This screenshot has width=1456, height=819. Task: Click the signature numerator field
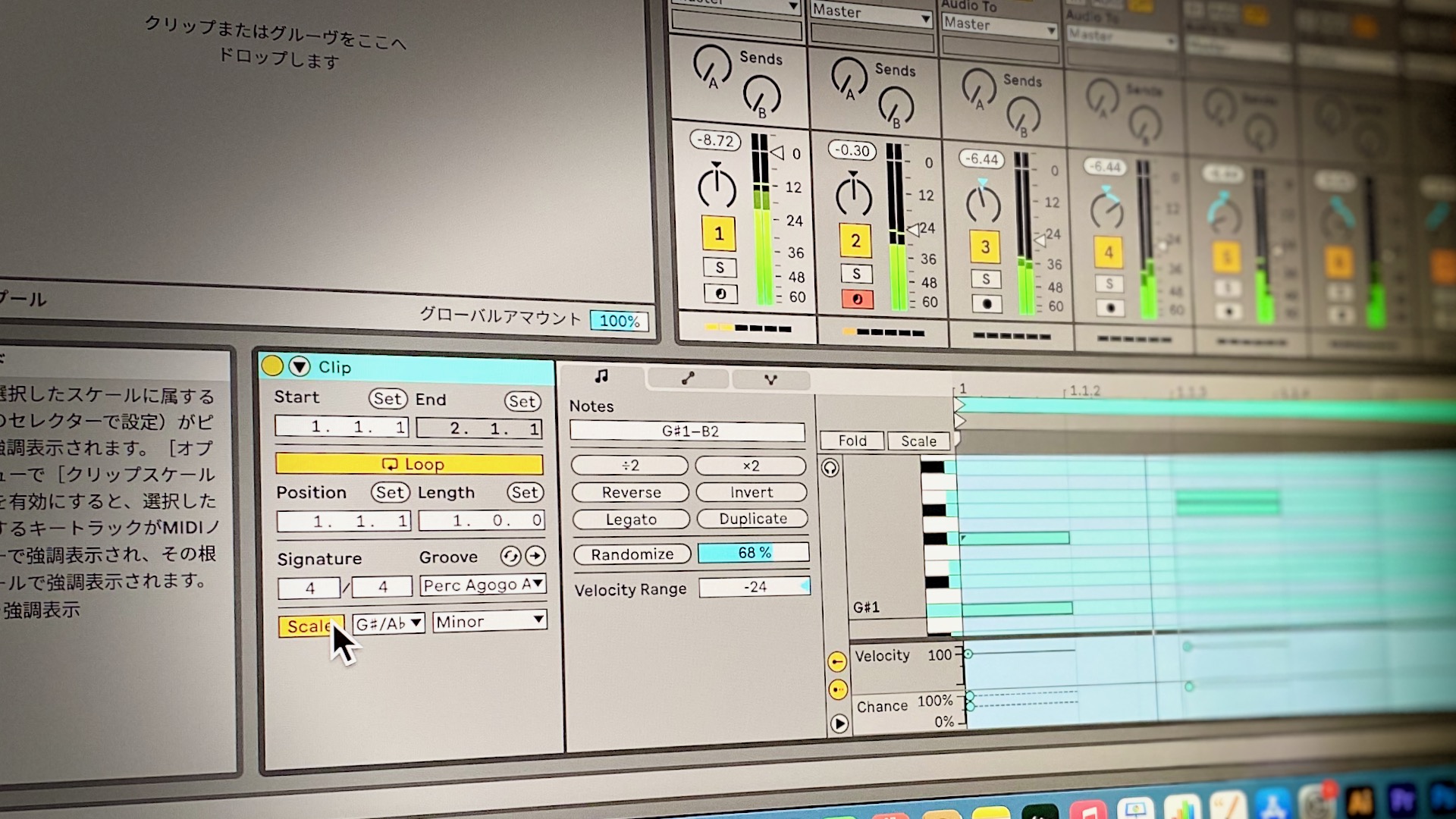[309, 588]
